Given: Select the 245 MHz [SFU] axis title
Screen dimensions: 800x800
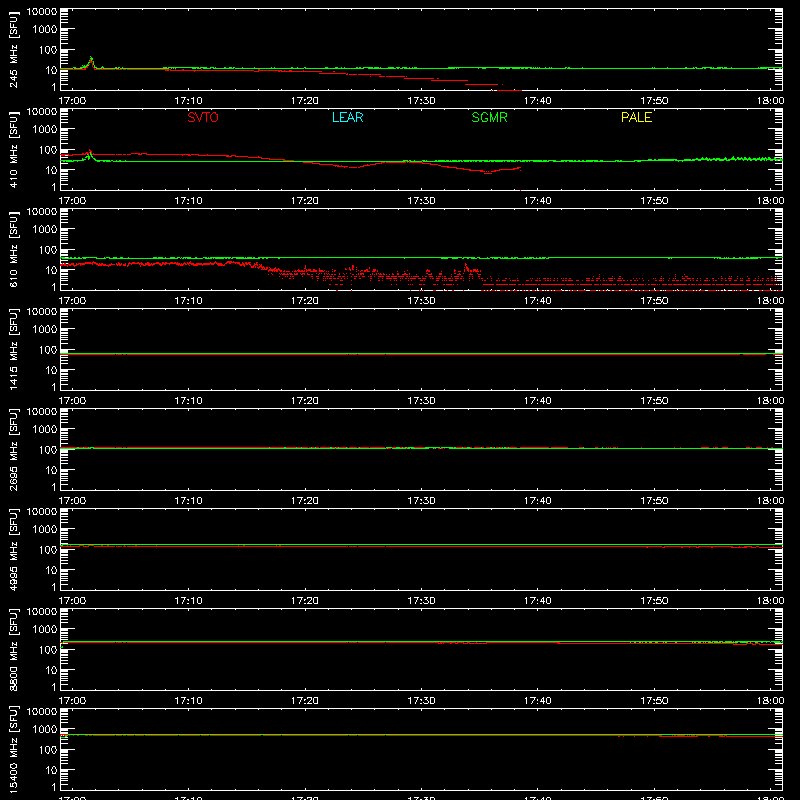Looking at the screenshot, I should pos(13,49).
